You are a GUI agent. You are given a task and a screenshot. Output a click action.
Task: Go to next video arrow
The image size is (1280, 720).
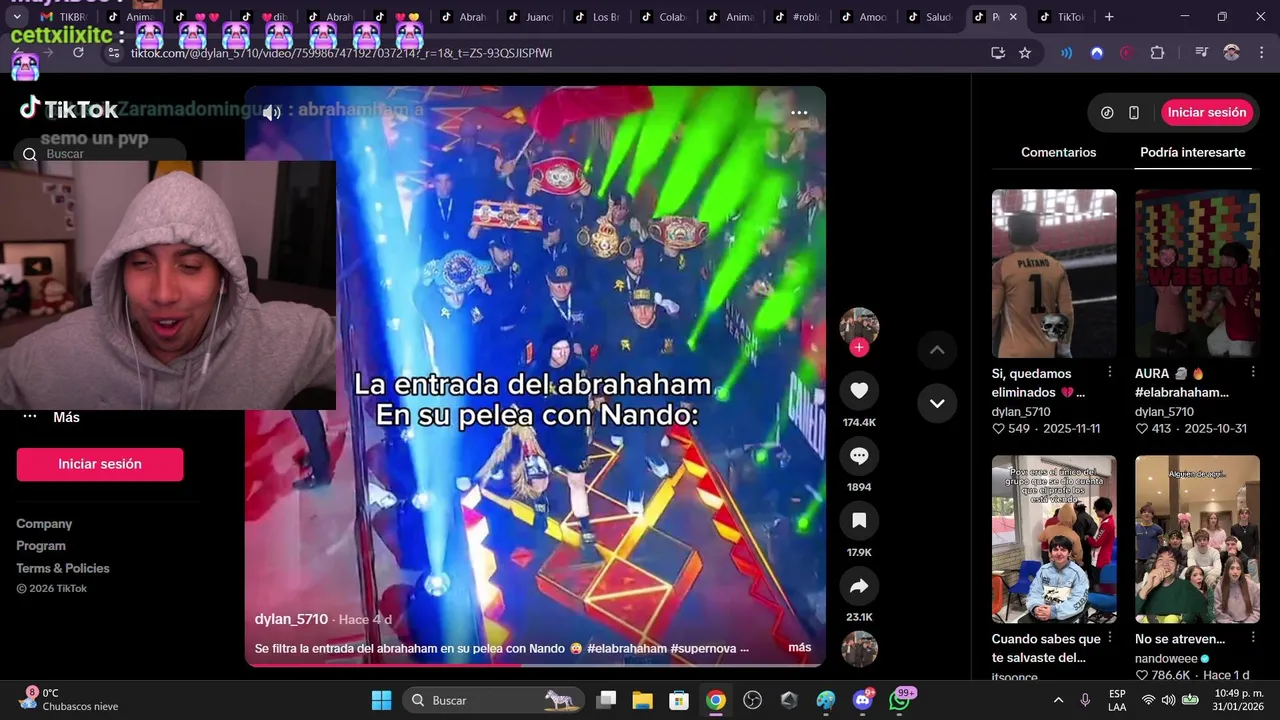click(937, 403)
